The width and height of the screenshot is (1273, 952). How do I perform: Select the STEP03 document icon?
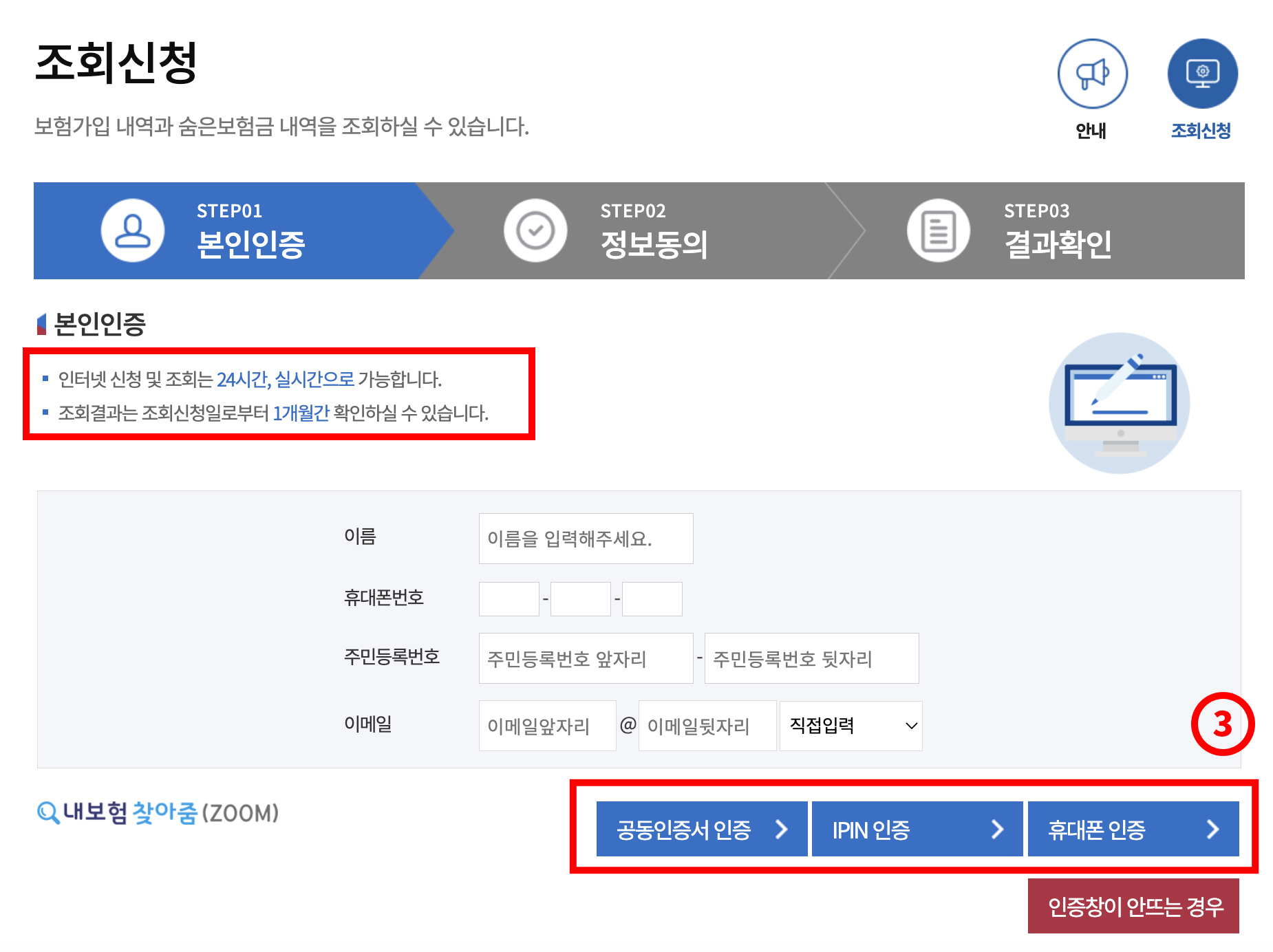point(939,230)
